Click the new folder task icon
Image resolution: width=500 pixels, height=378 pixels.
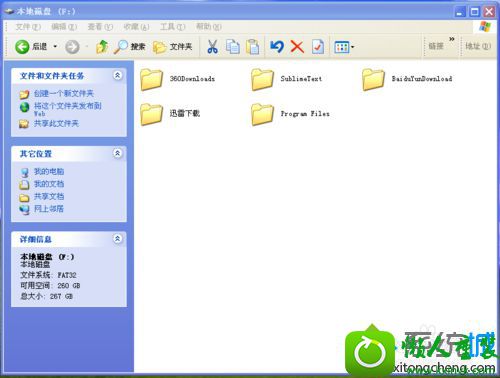[x=24, y=94]
